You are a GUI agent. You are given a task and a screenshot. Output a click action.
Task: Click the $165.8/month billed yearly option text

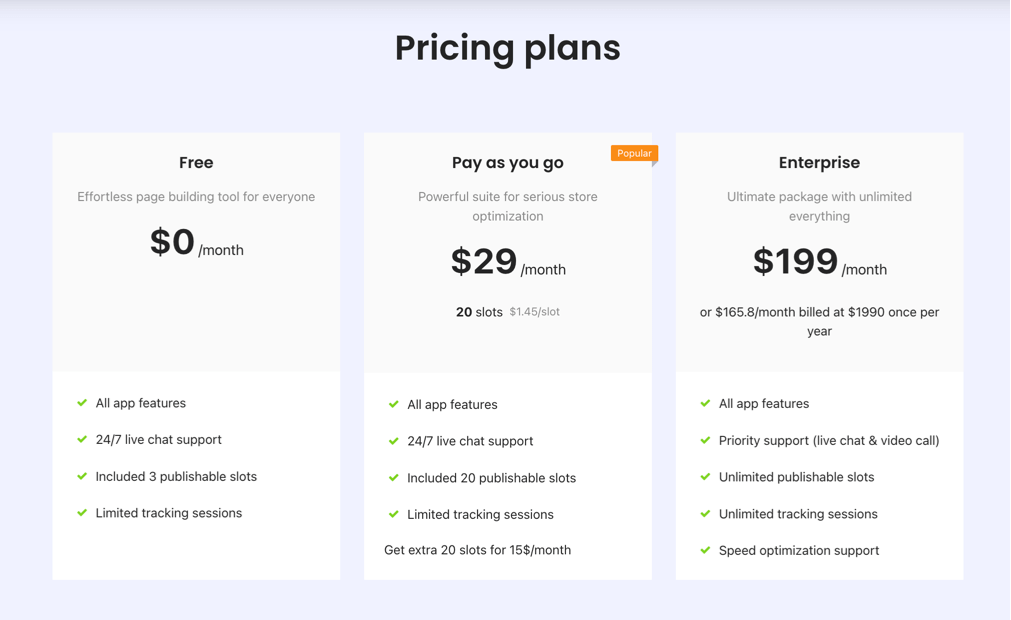tap(819, 321)
